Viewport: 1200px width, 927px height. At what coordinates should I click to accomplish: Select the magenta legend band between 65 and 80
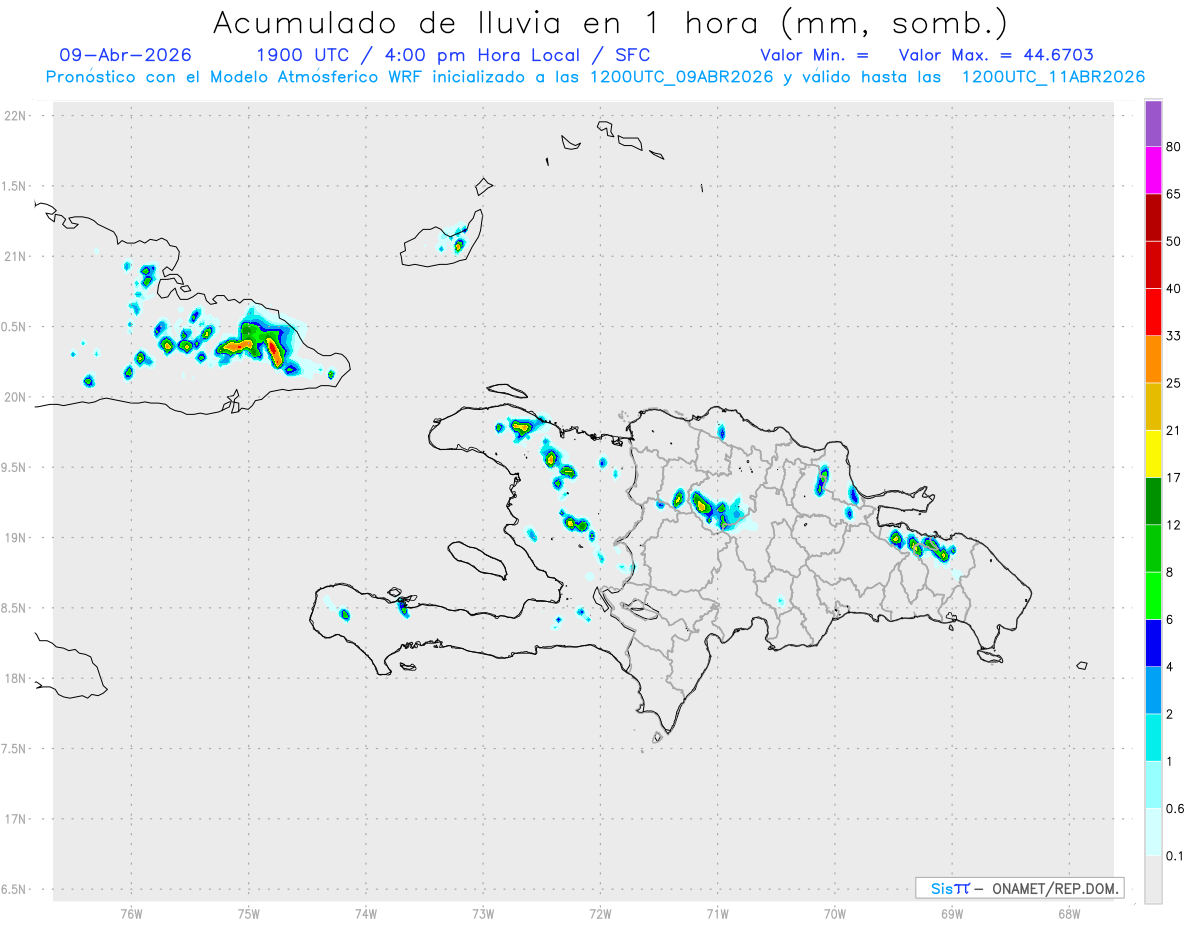[1153, 170]
